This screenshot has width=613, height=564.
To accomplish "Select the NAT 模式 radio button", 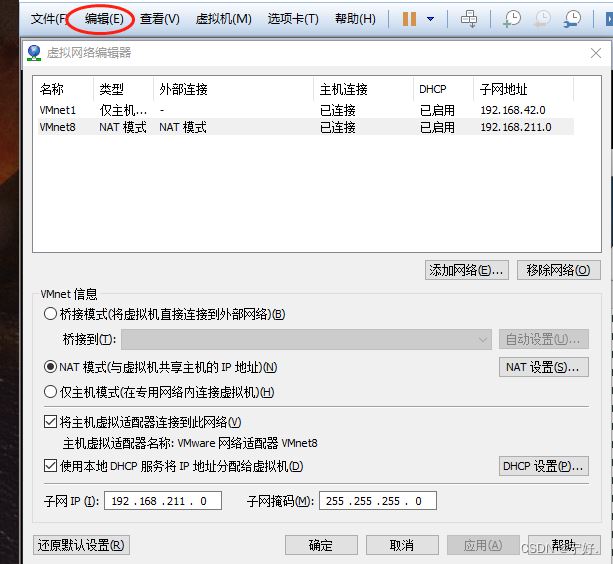I will click(x=50, y=367).
